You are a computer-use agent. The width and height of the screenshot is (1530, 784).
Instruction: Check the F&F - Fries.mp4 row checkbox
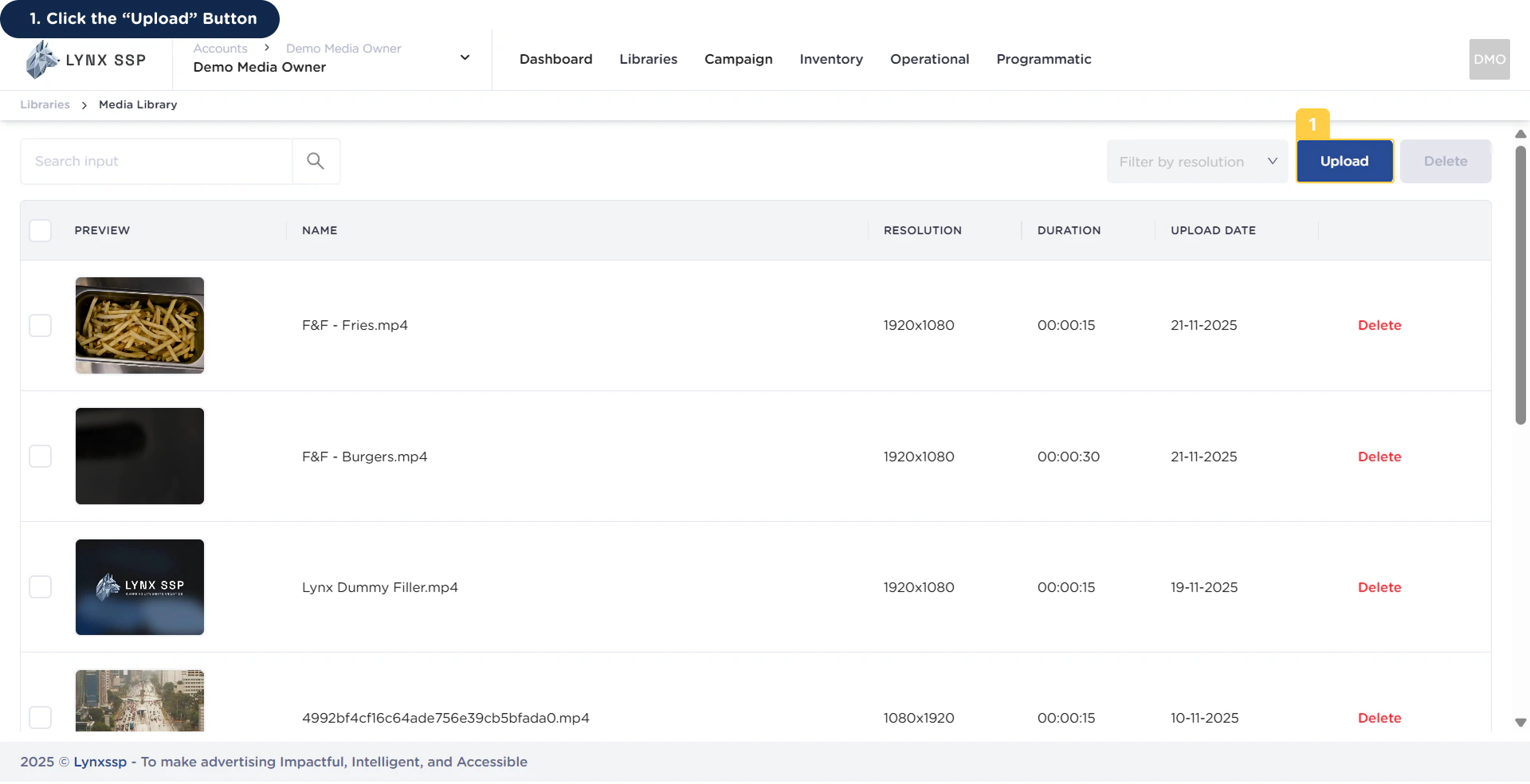click(40, 325)
